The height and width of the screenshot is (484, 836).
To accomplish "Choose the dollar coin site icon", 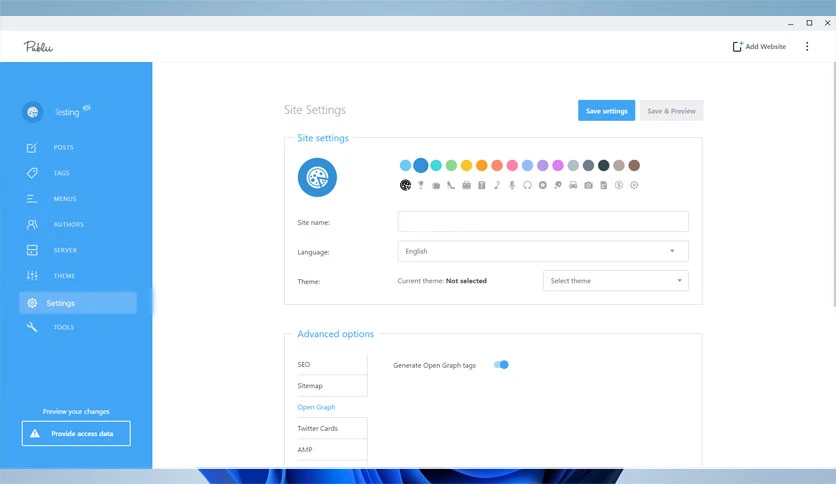I will [618, 185].
